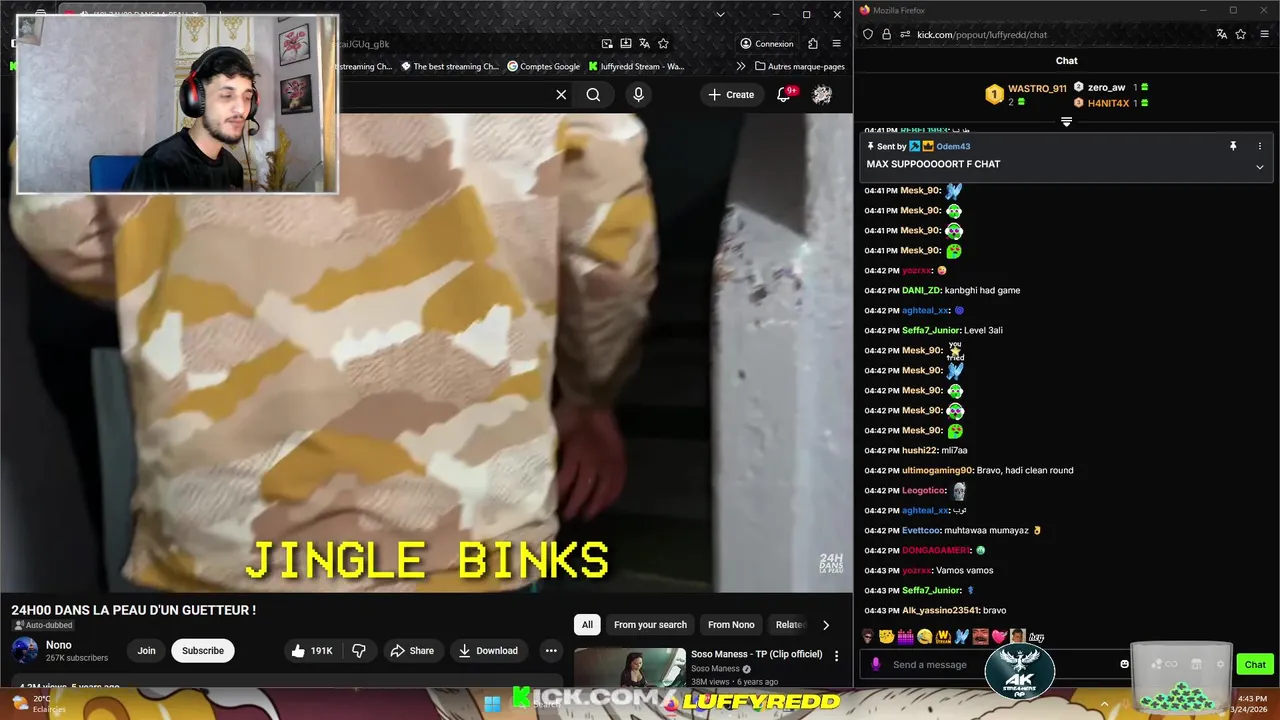Image resolution: width=1280 pixels, height=720 pixels.
Task: Show more bookmarks with the double chevron
Action: coord(740,66)
